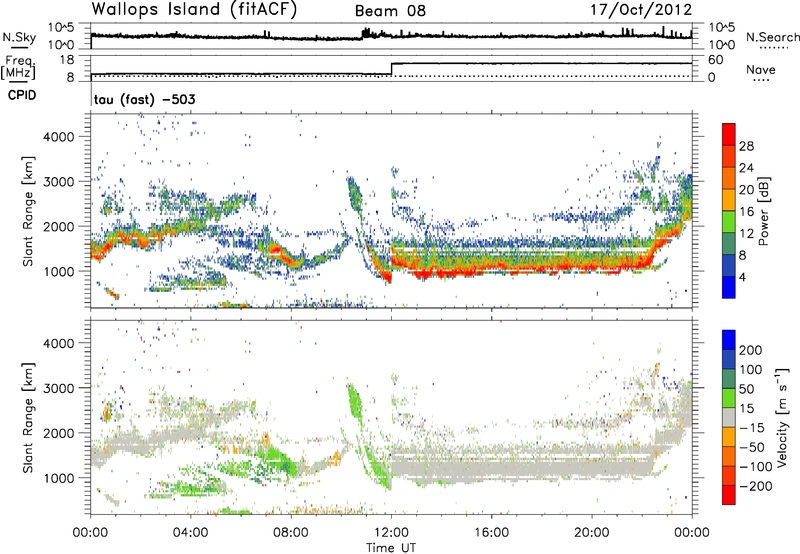Click the 'N.Search' legend label

click(773, 37)
